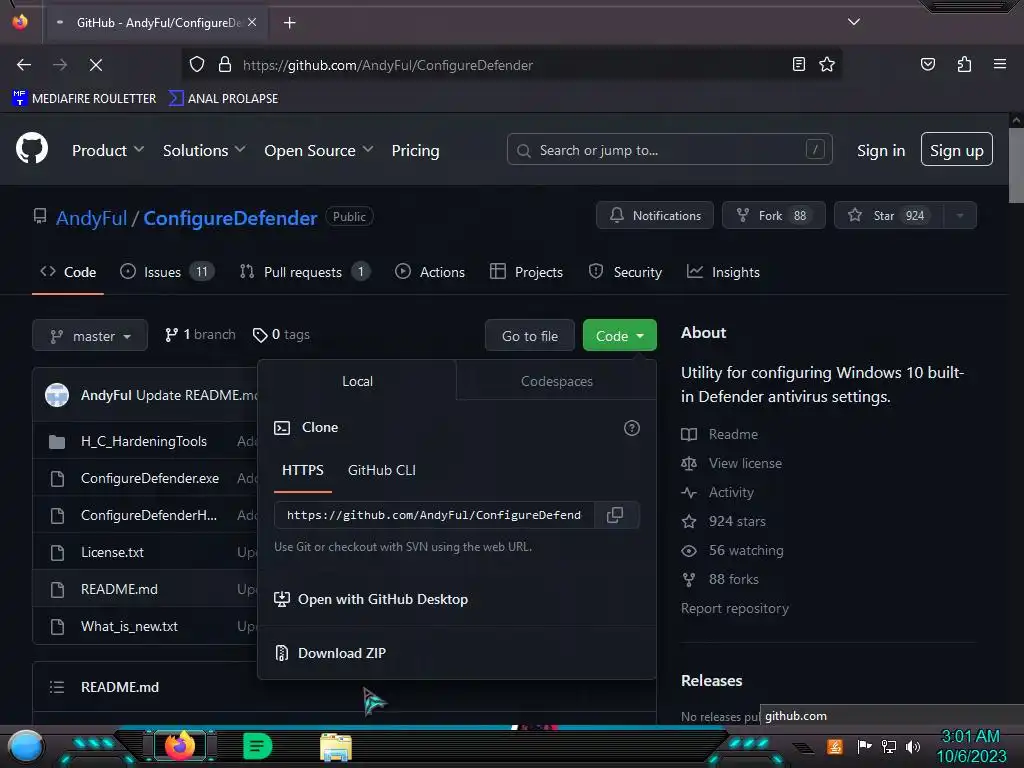Click the clone URL text field
The height and width of the screenshot is (768, 1024).
point(434,515)
